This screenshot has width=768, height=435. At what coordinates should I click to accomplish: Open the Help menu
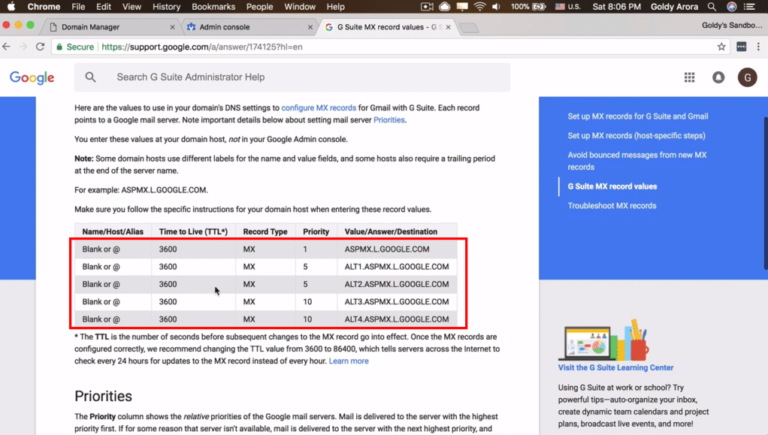(336, 7)
